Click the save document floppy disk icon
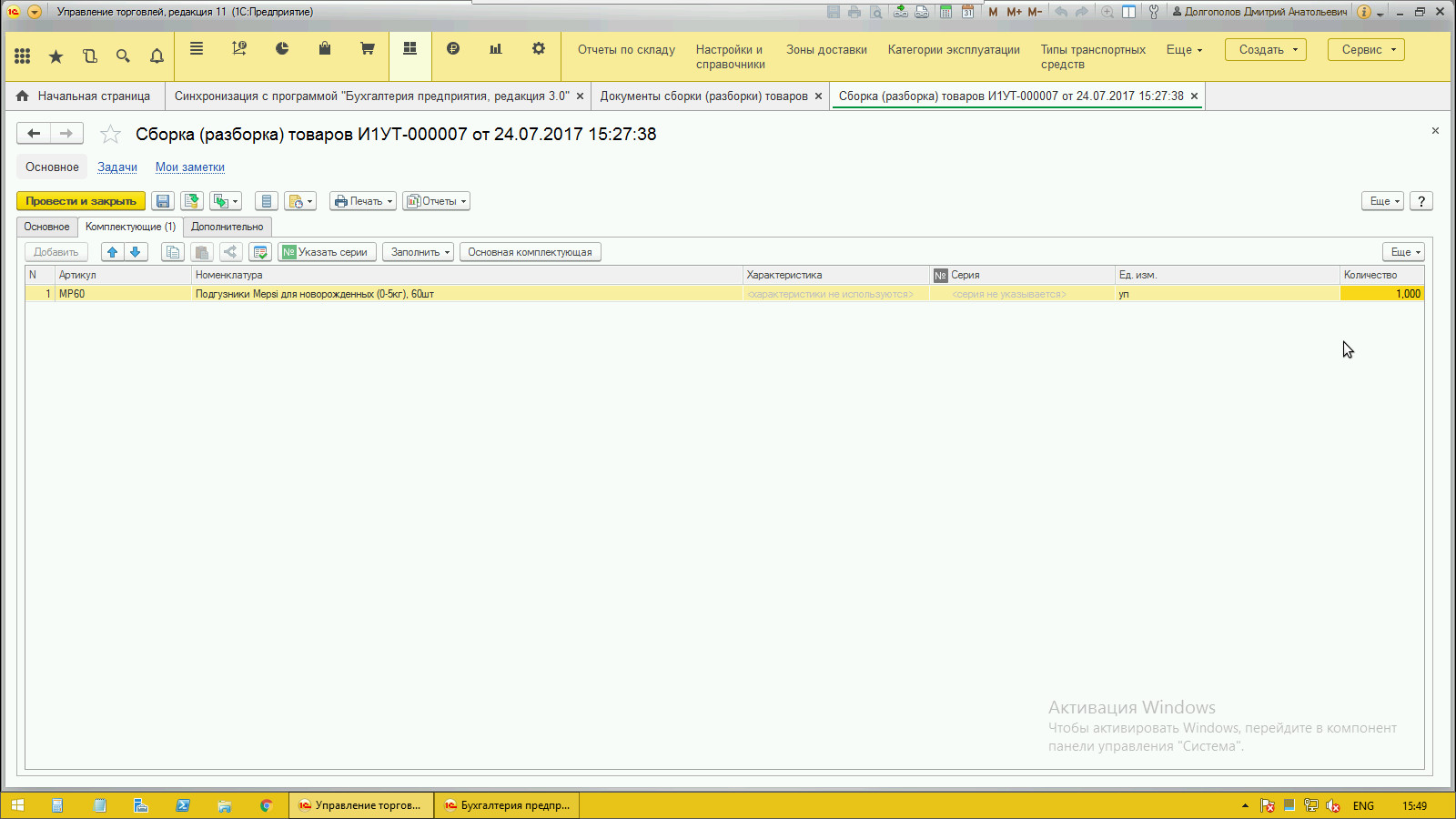The image size is (1456, 819). [x=163, y=201]
